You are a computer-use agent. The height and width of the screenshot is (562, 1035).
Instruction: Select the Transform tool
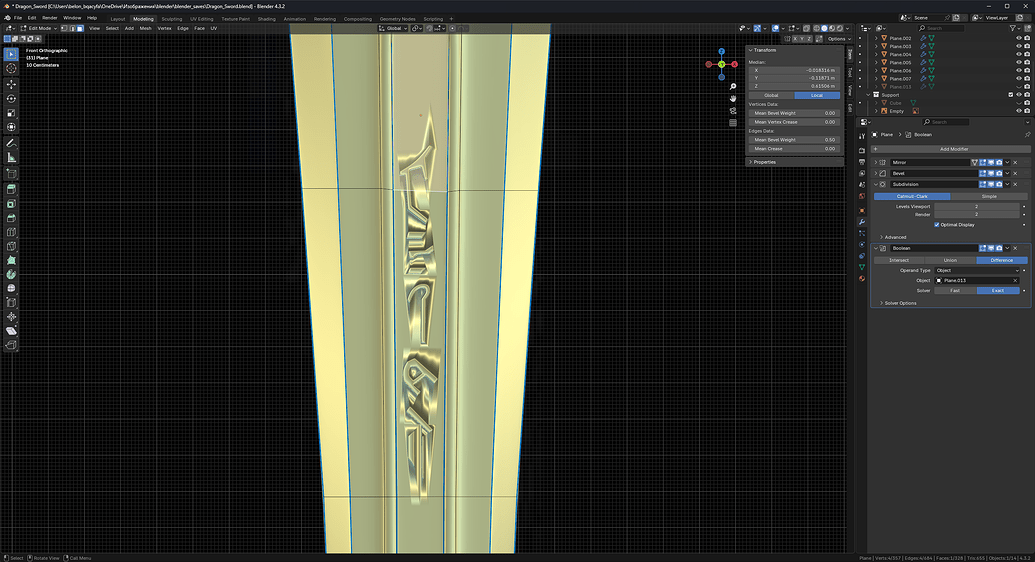11,127
